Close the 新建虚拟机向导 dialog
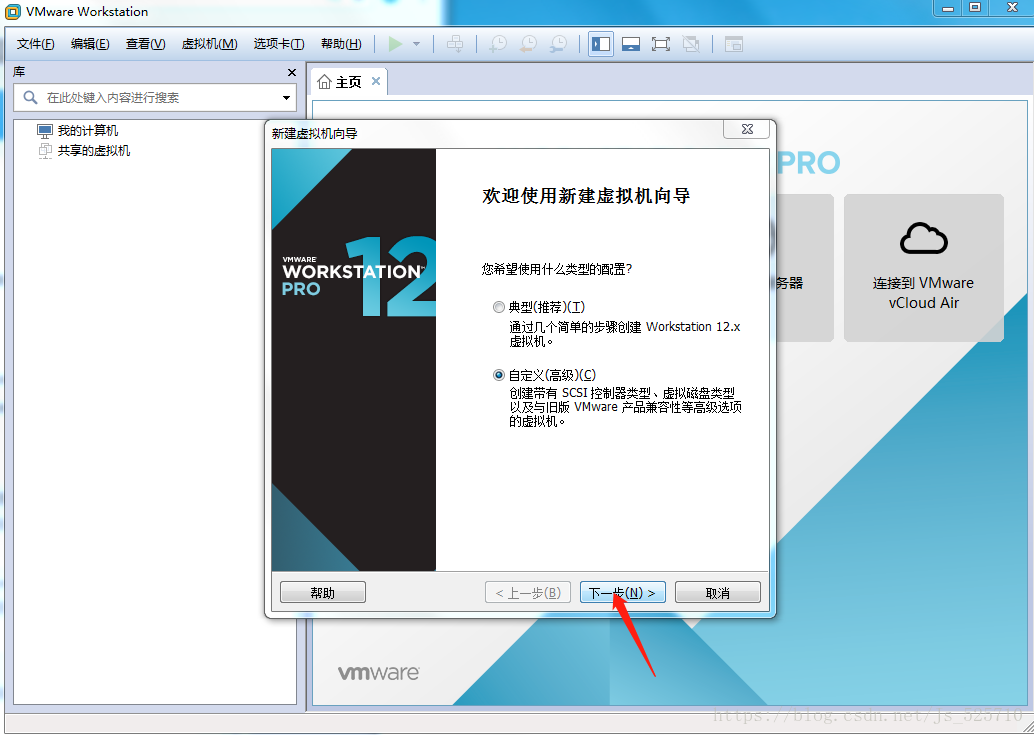The height and width of the screenshot is (735, 1034). 746,129
